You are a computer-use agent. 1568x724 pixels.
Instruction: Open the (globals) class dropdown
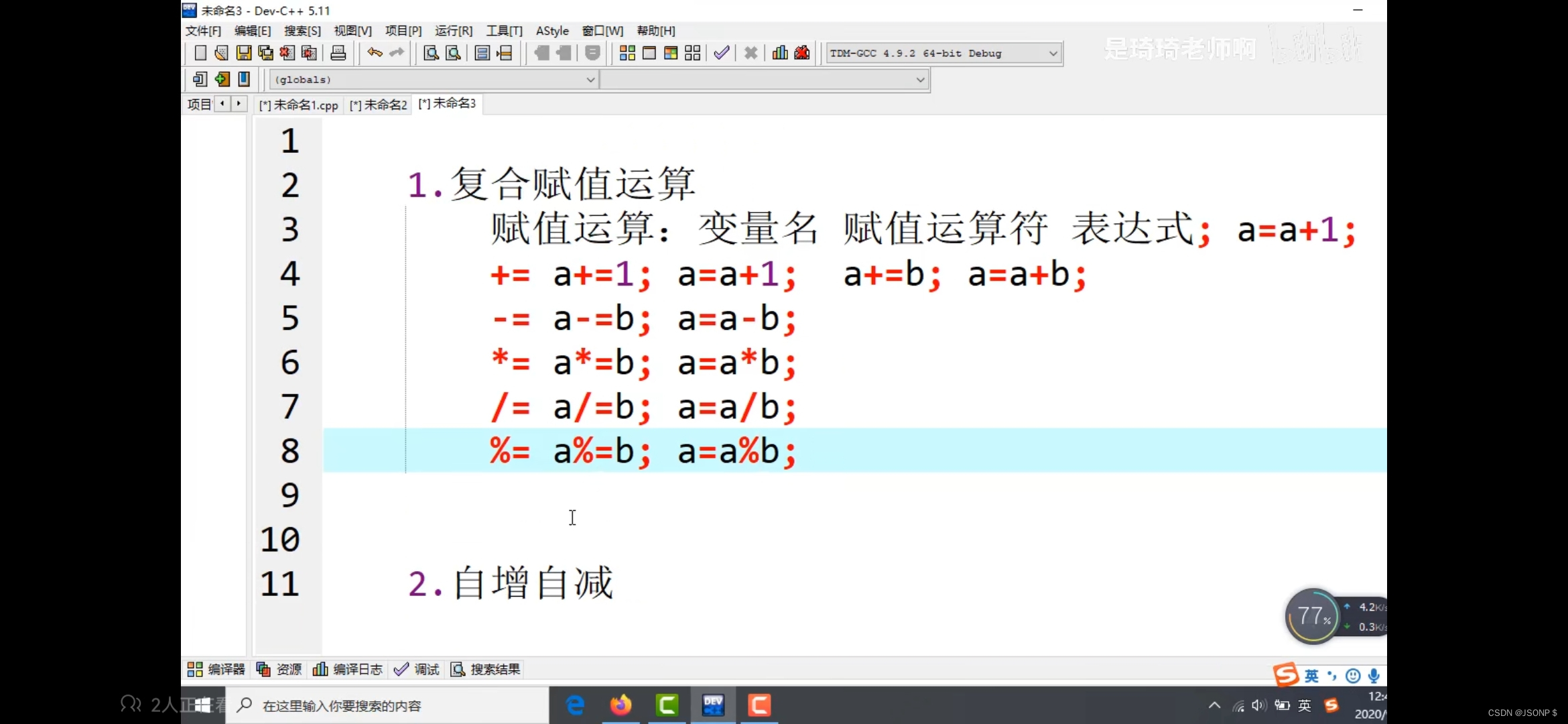tap(590, 79)
